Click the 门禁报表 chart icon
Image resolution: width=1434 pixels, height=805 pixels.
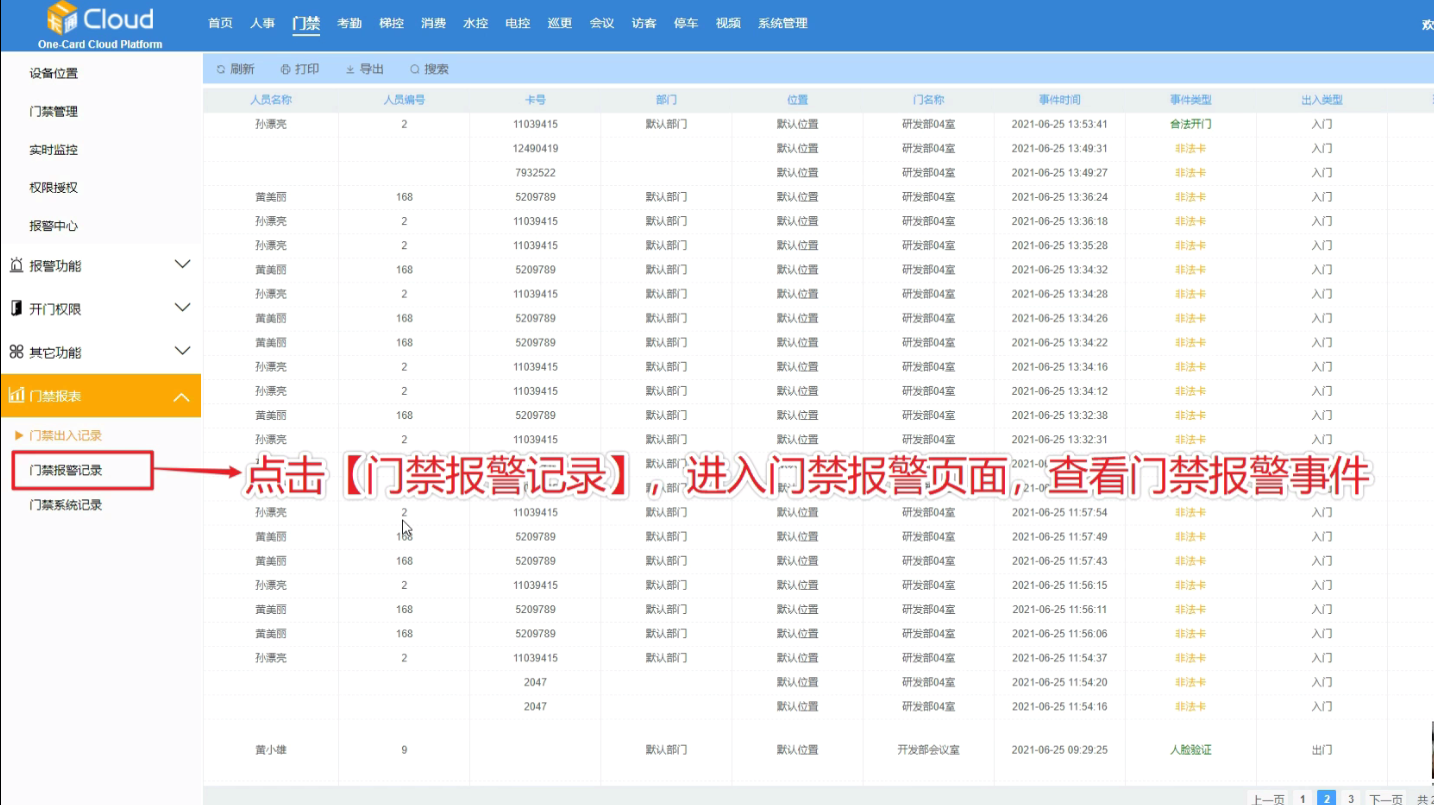(x=16, y=395)
